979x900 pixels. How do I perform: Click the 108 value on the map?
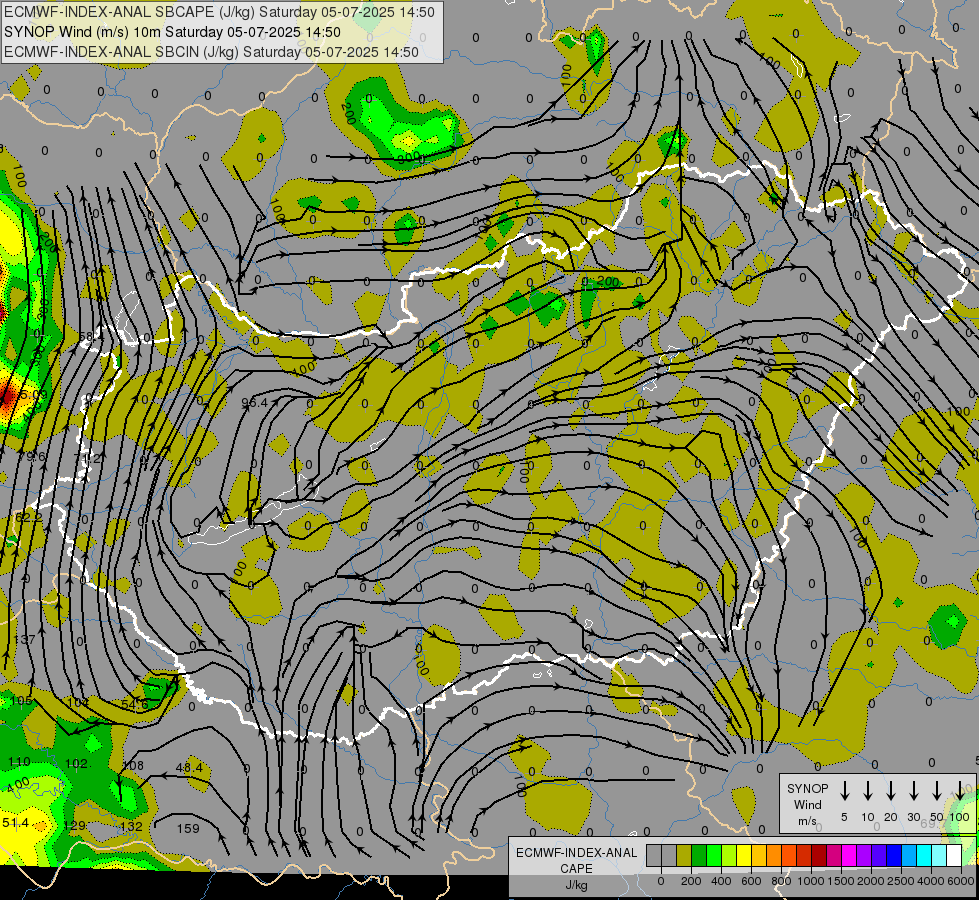tap(133, 766)
